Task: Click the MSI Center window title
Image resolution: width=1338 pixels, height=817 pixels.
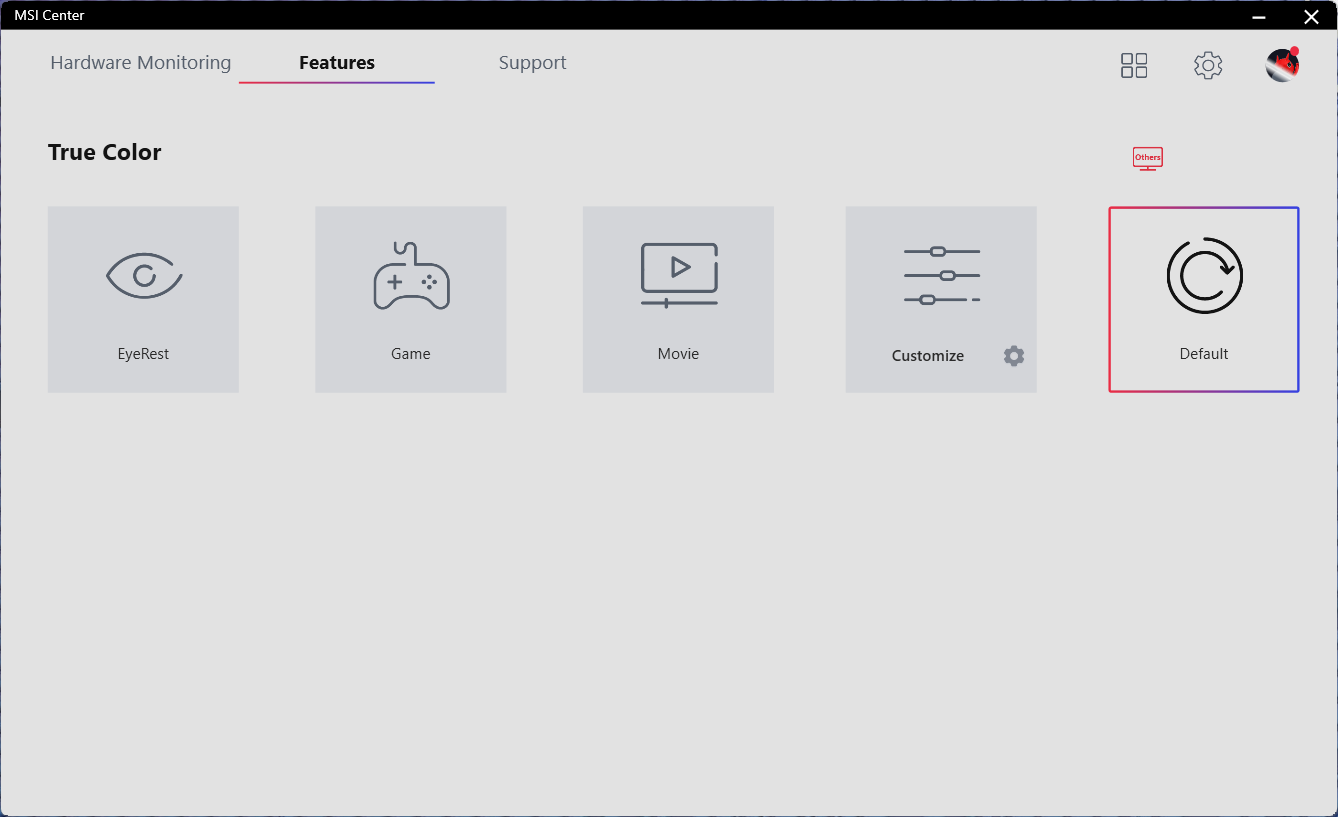Action: coord(49,15)
